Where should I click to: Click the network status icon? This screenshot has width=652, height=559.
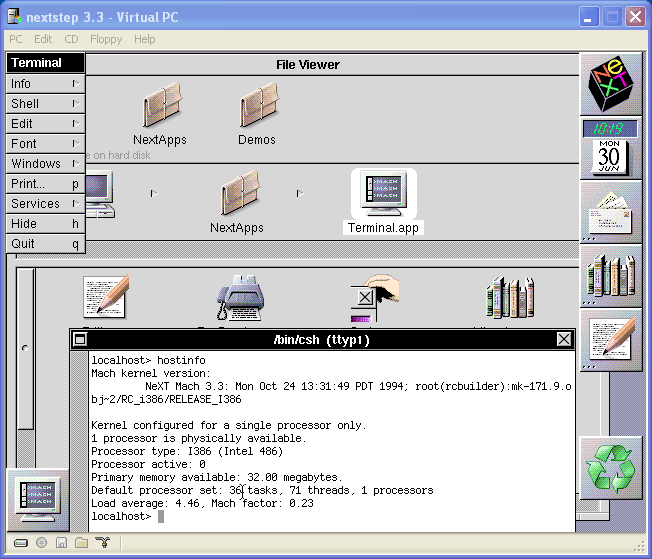click(x=102, y=542)
